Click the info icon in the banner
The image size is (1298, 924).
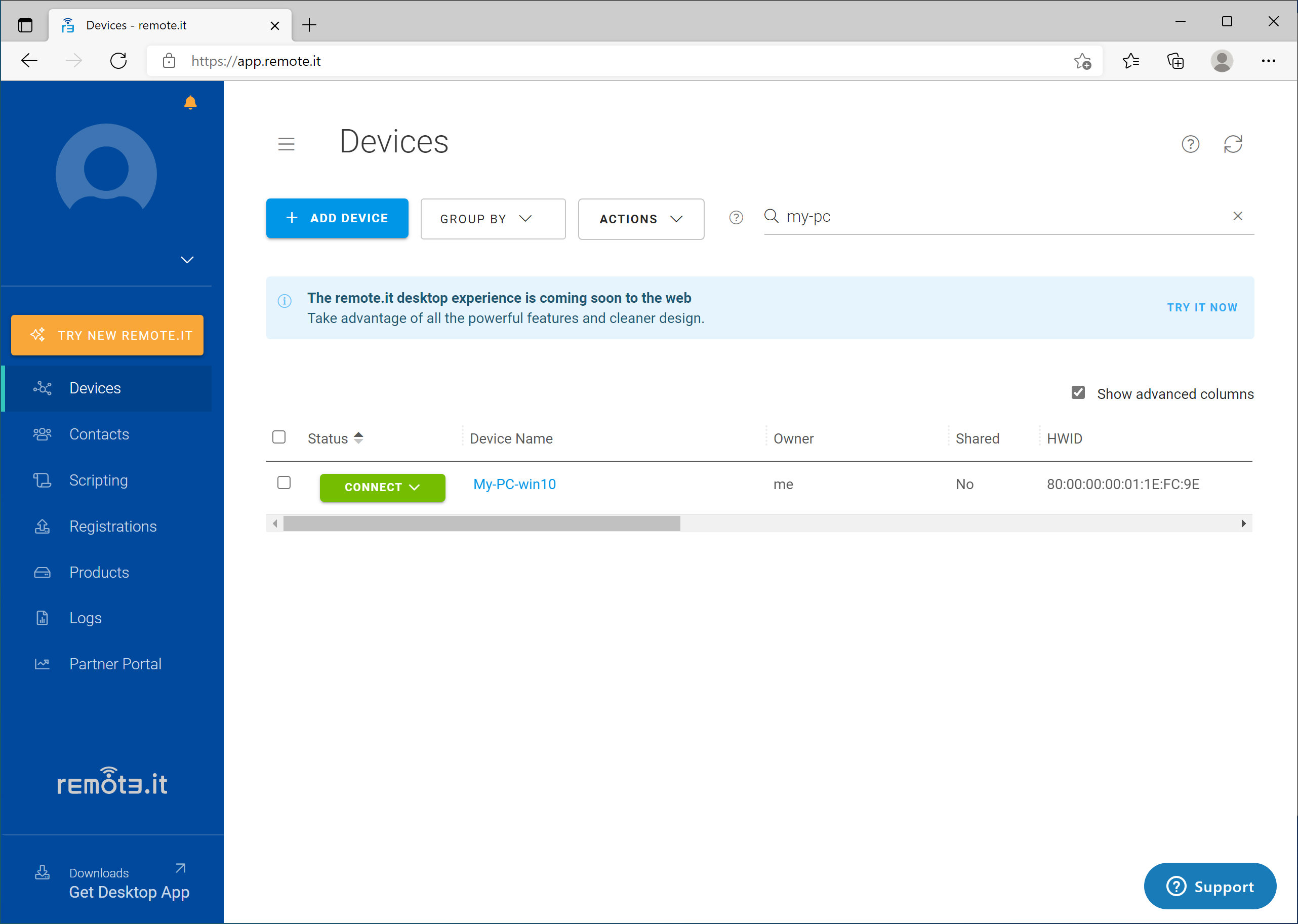(x=285, y=301)
